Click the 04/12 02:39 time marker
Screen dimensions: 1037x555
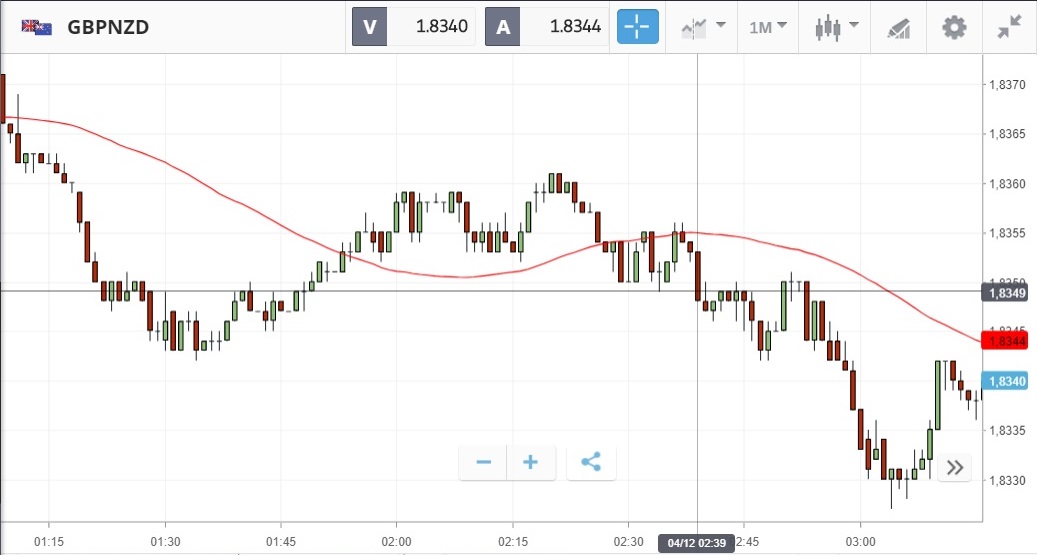point(697,544)
